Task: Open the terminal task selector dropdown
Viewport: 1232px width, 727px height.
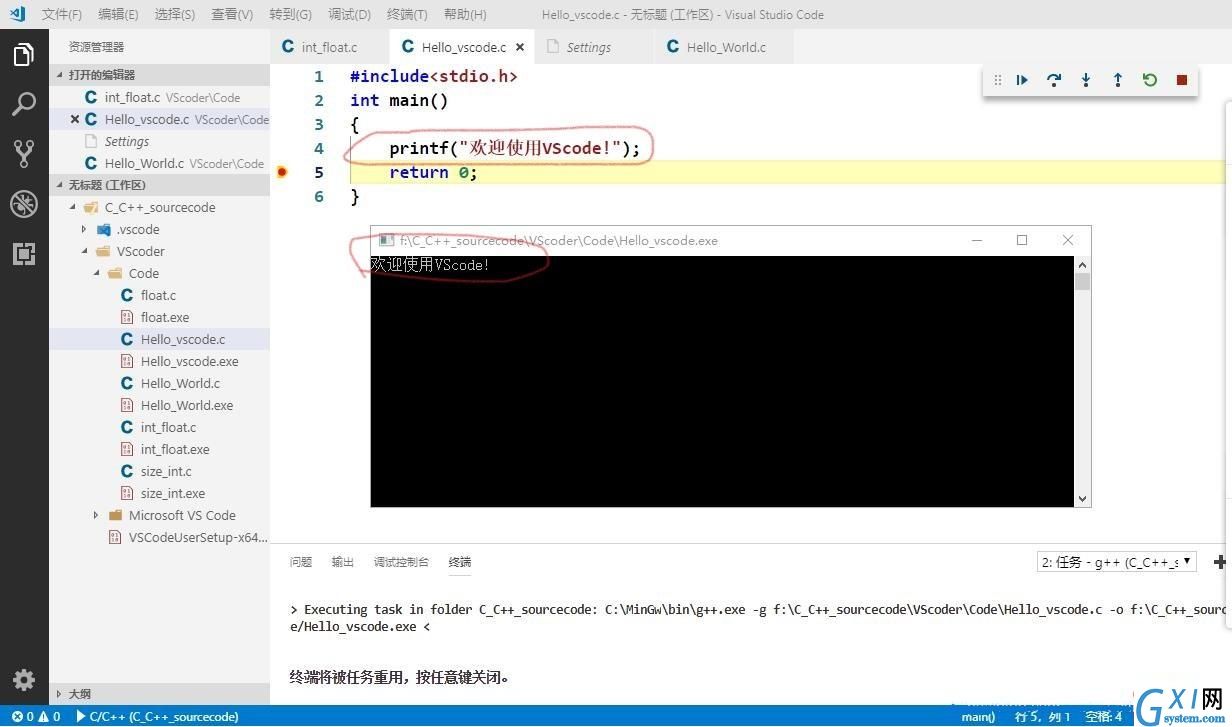Action: (x=1116, y=562)
